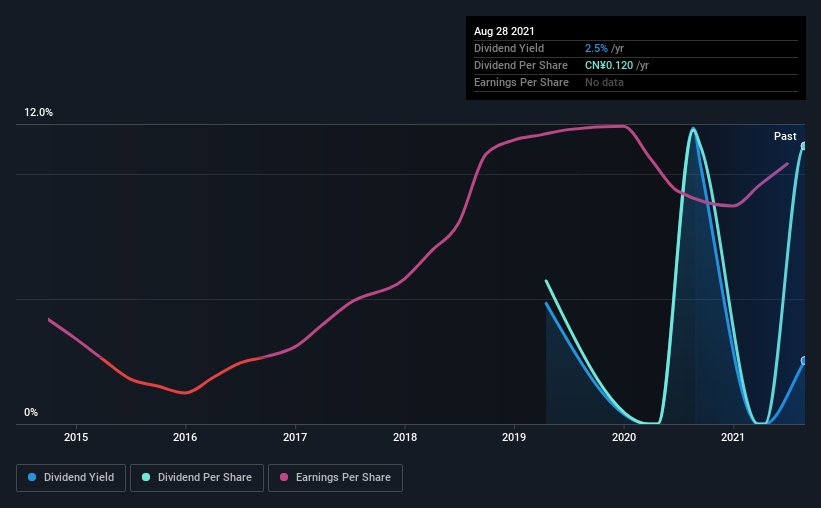Select the 2017 x-axis label
821x508 pixels.
pyautogui.click(x=295, y=437)
